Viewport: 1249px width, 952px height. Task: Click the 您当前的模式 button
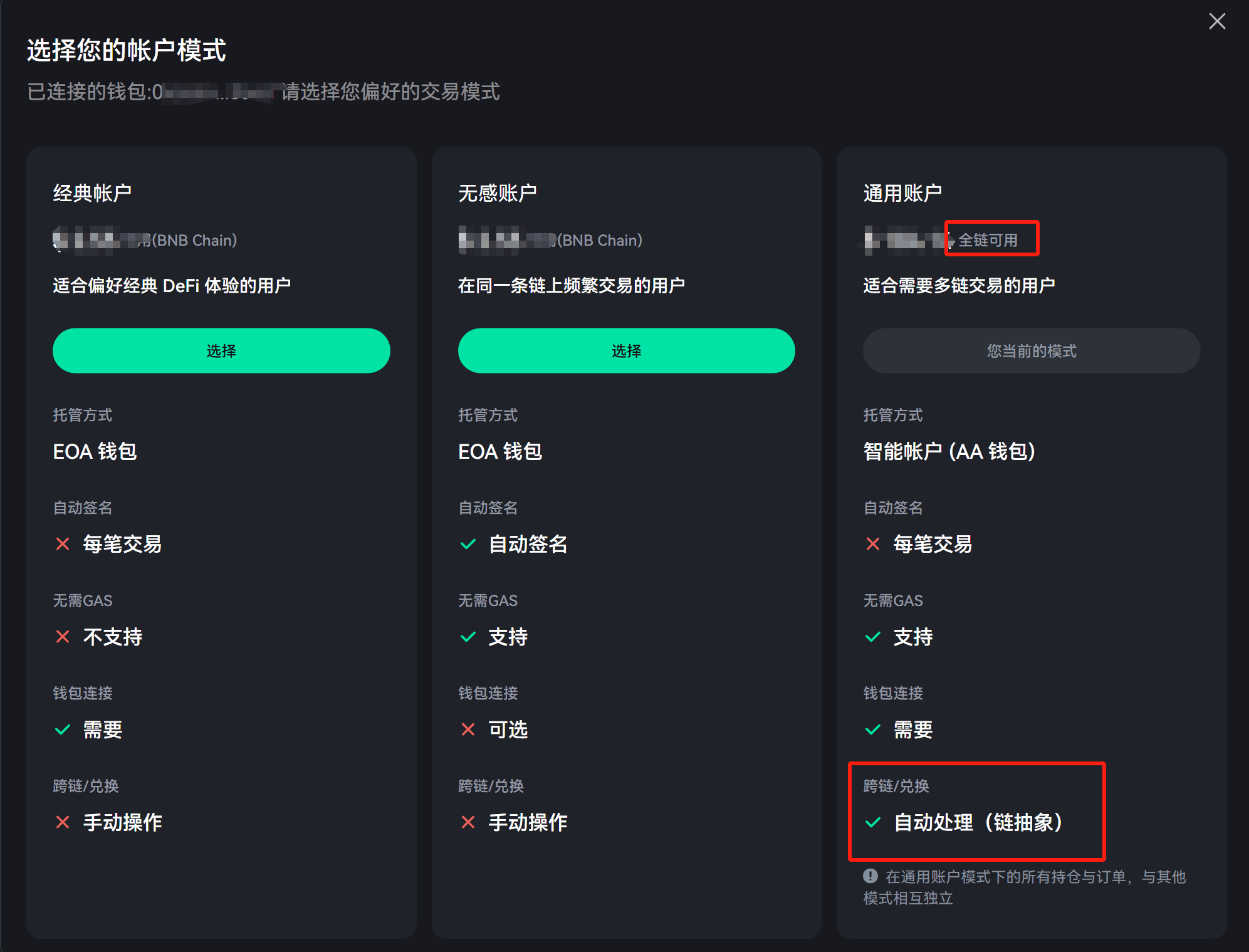tap(1031, 351)
